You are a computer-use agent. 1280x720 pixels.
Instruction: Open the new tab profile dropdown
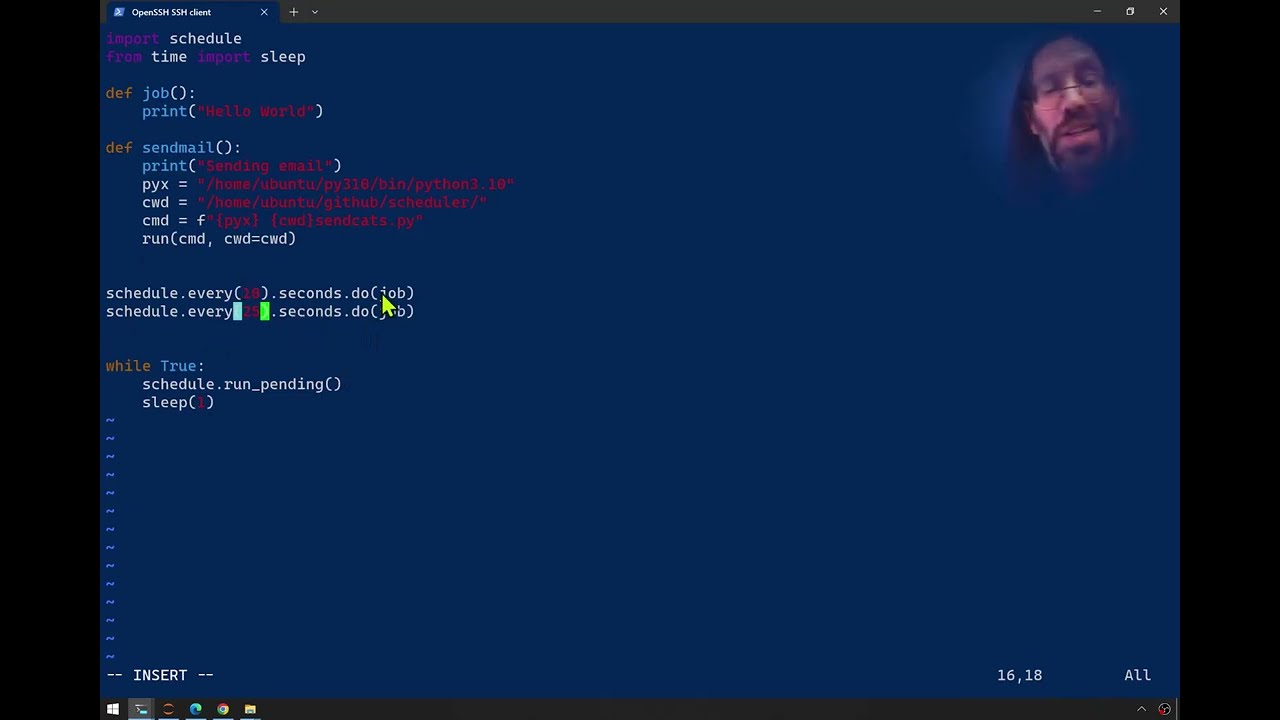coord(315,12)
